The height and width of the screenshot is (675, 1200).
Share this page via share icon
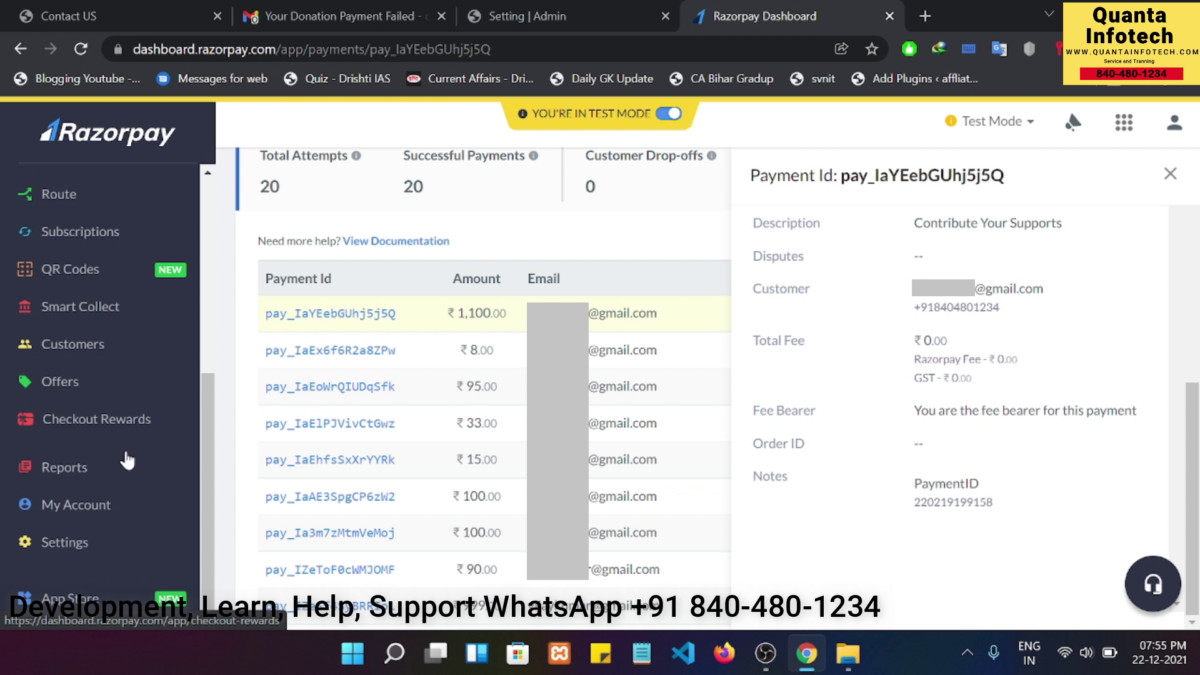pyautogui.click(x=842, y=49)
